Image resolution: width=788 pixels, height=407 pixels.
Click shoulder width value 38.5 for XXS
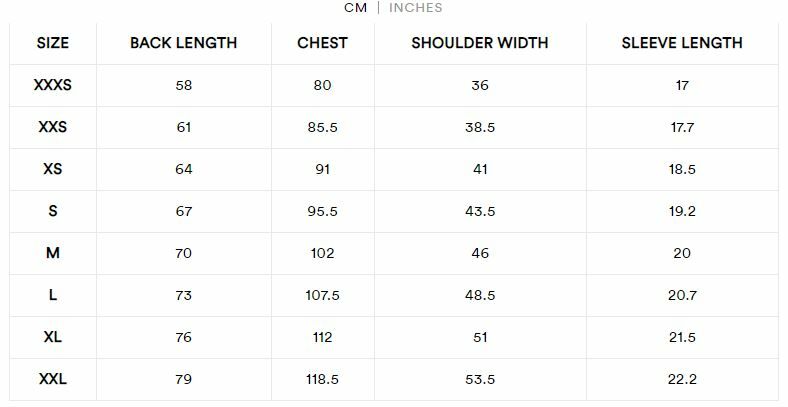[480, 127]
